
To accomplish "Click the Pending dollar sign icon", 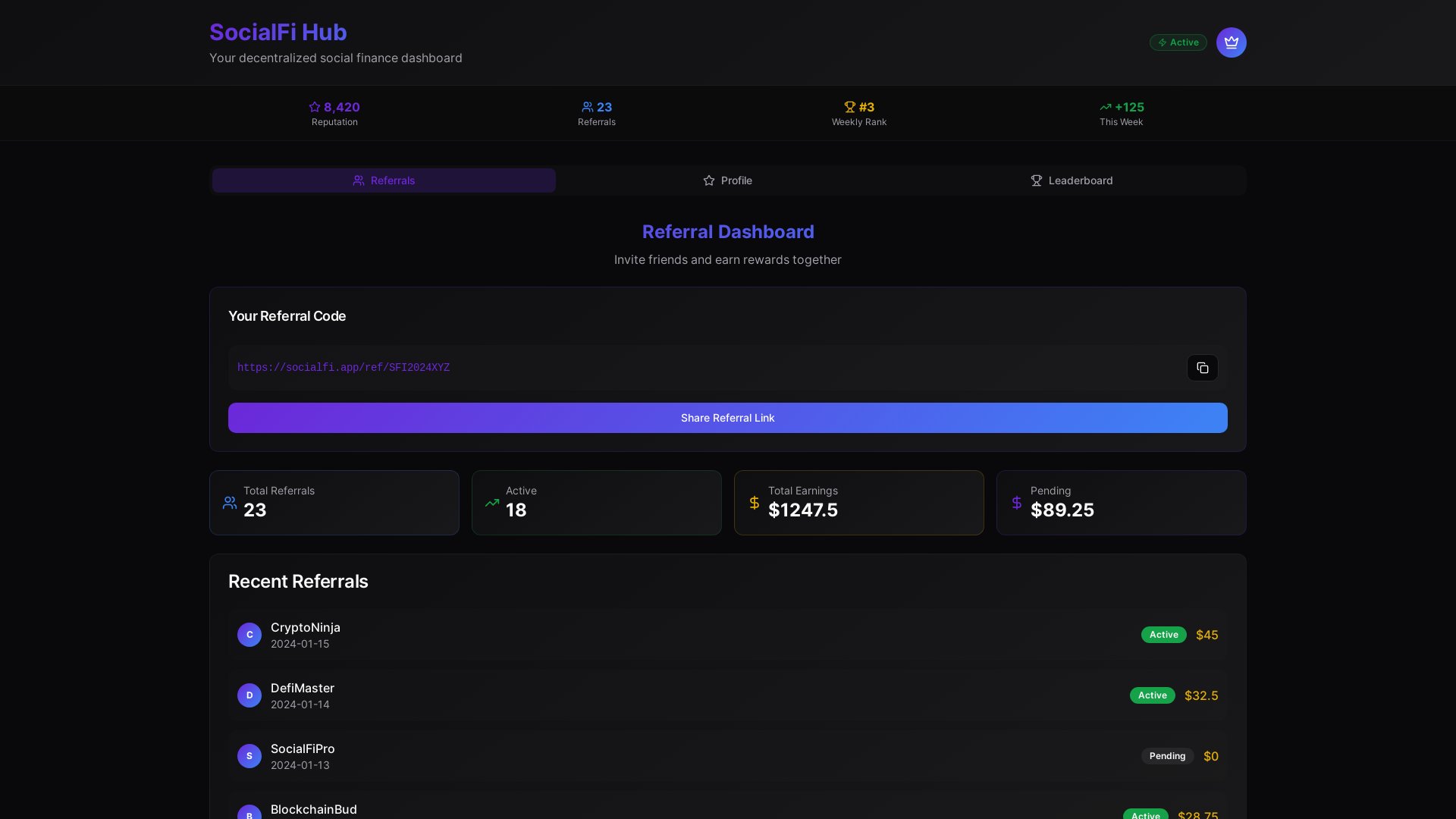I will pos(1016,503).
